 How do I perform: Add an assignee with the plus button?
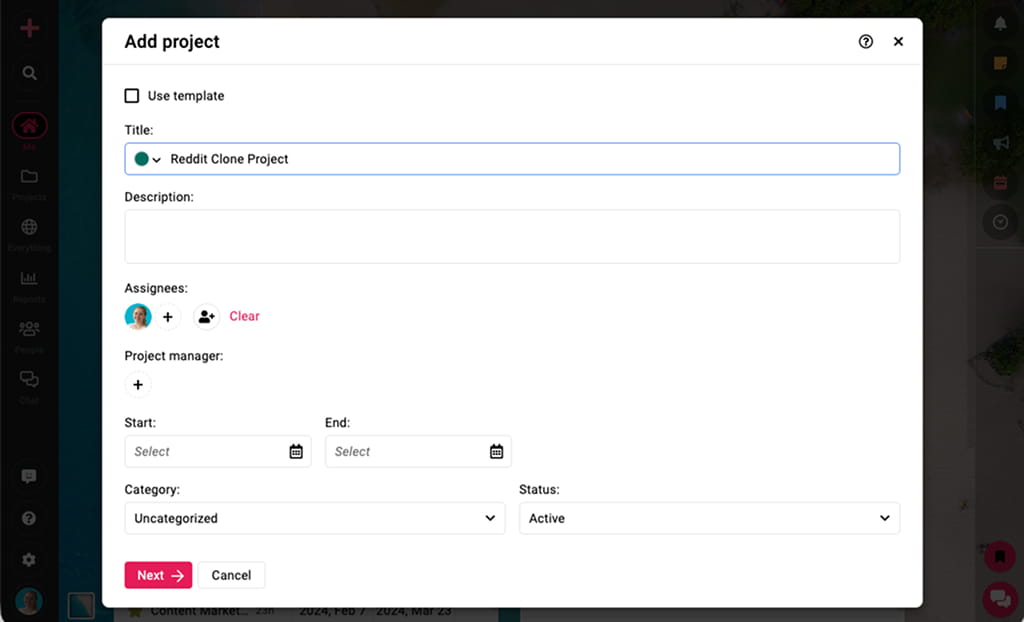coord(168,317)
